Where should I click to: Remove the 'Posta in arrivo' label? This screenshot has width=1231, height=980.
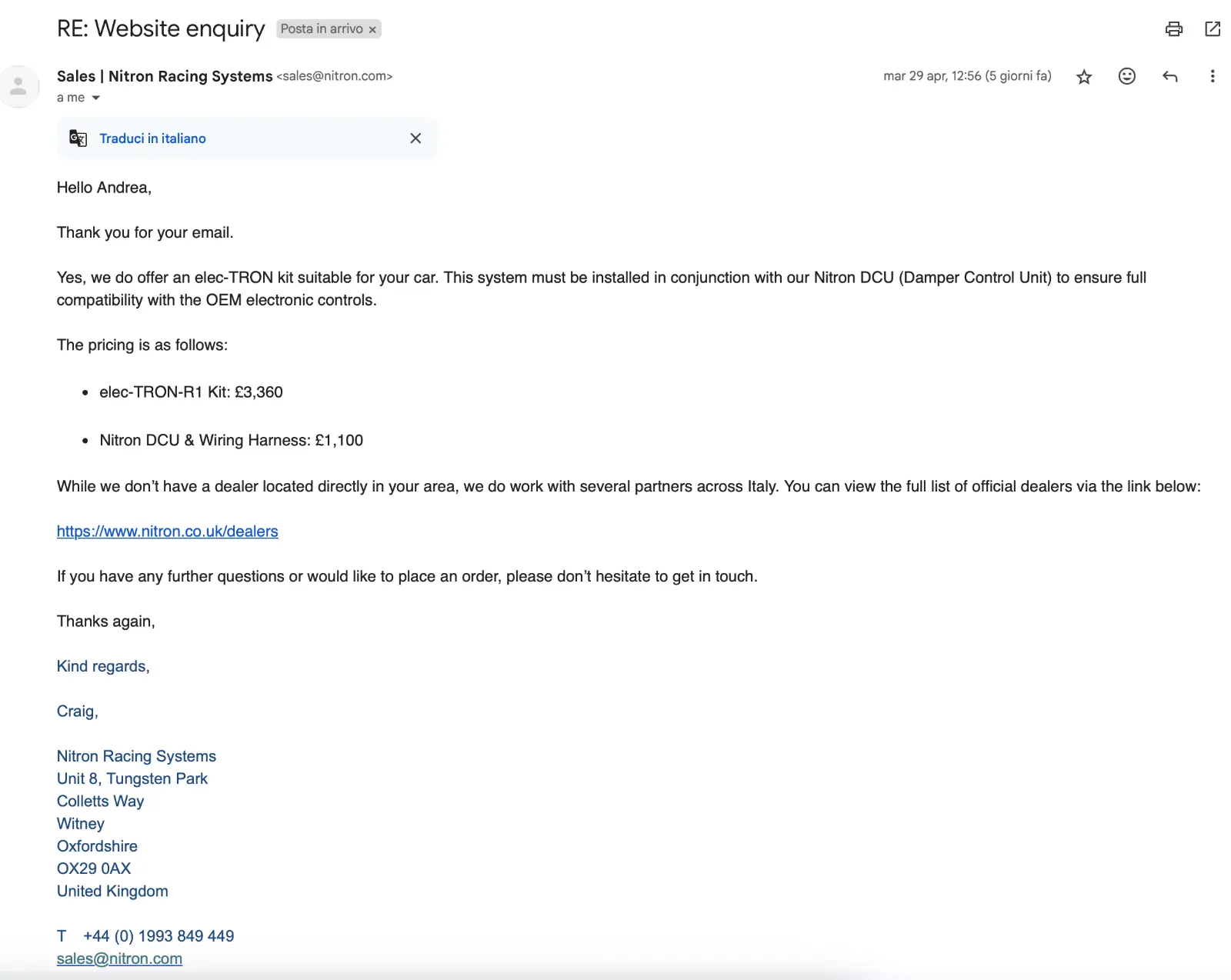click(x=372, y=30)
